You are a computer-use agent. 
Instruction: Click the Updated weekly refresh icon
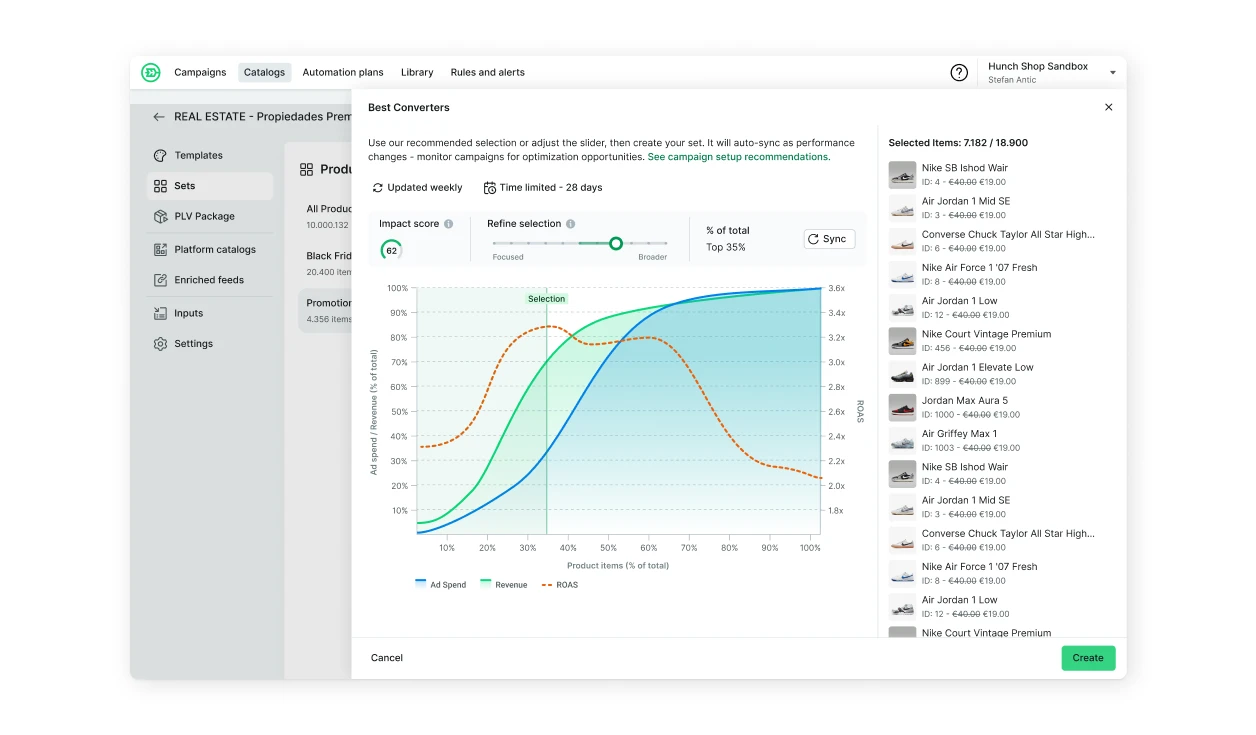(378, 188)
